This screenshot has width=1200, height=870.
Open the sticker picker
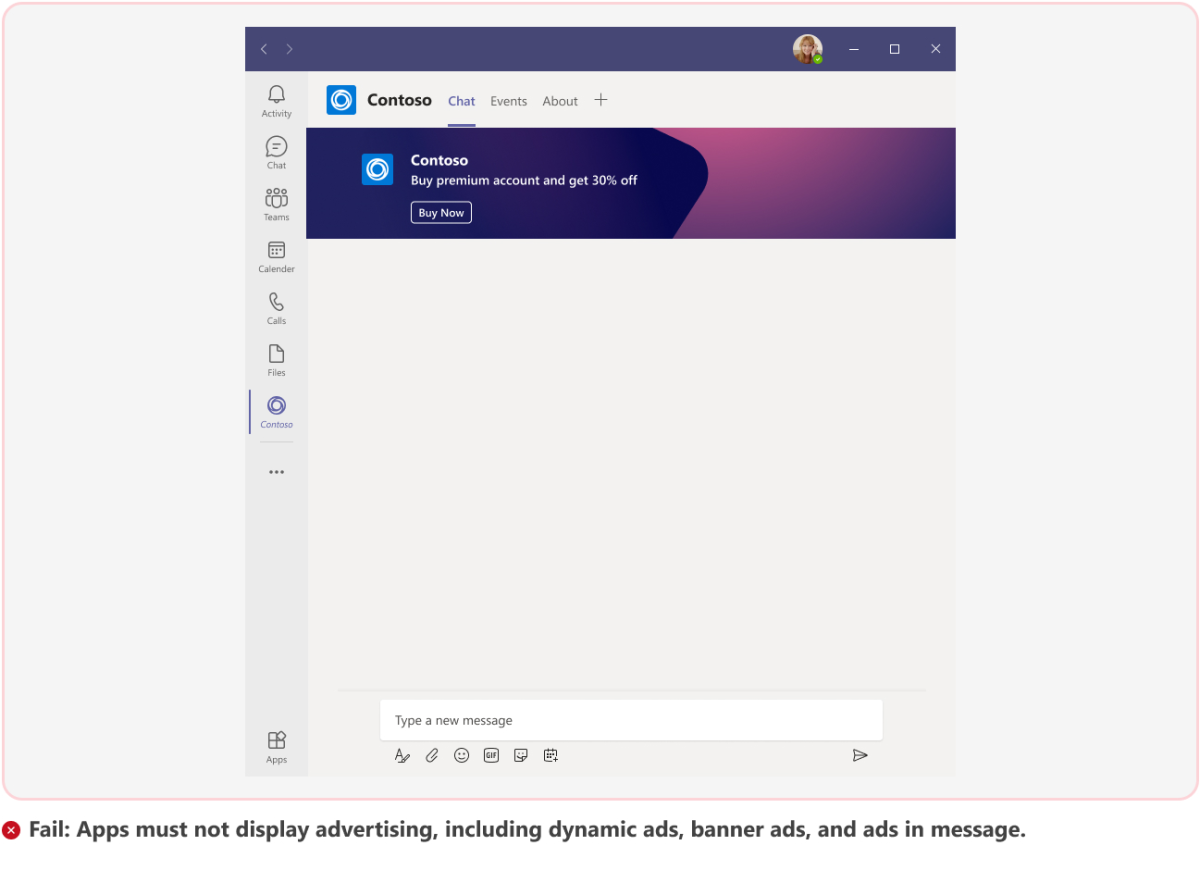click(x=520, y=755)
